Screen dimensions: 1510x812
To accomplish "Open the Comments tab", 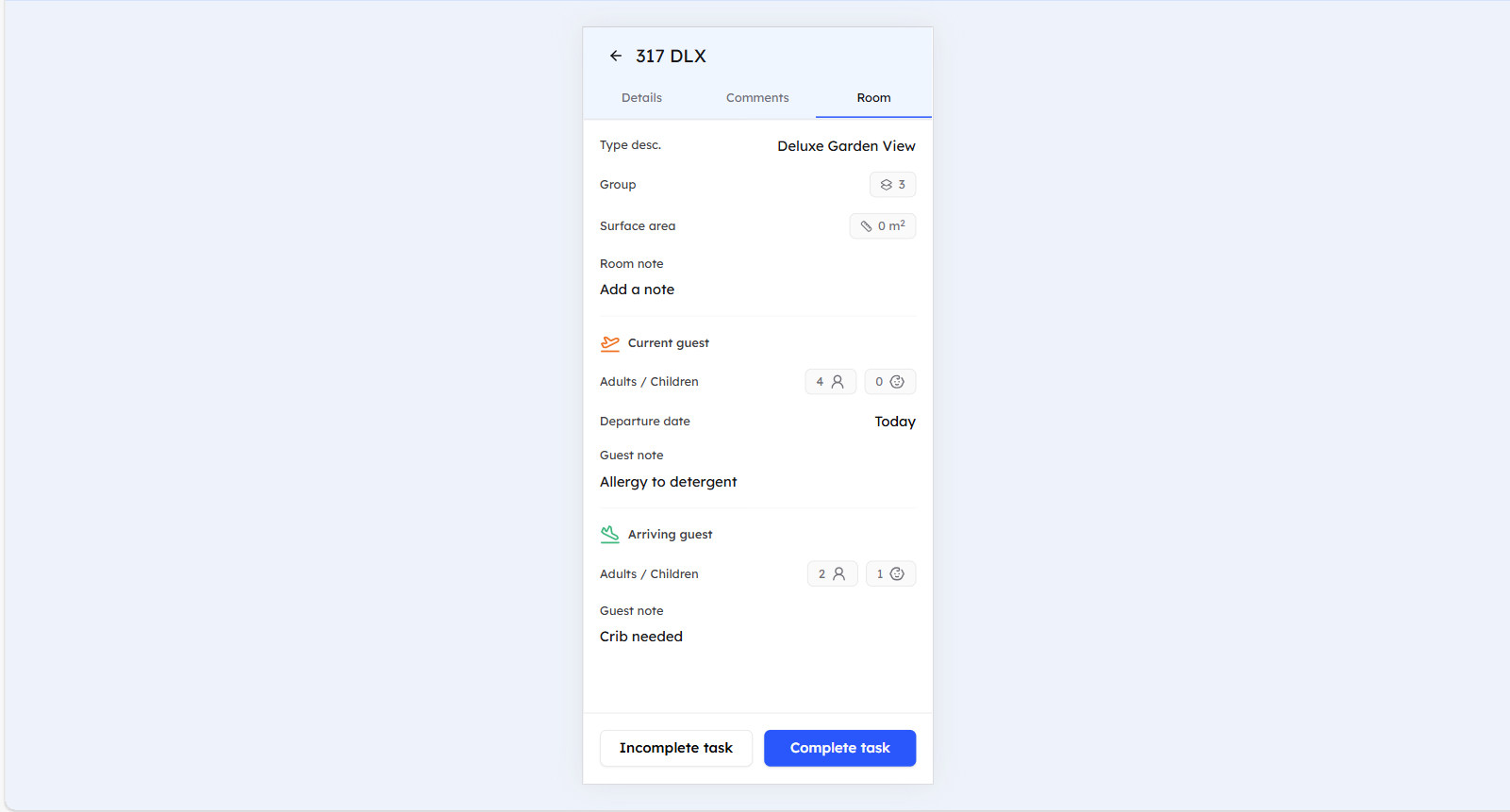I will (757, 98).
